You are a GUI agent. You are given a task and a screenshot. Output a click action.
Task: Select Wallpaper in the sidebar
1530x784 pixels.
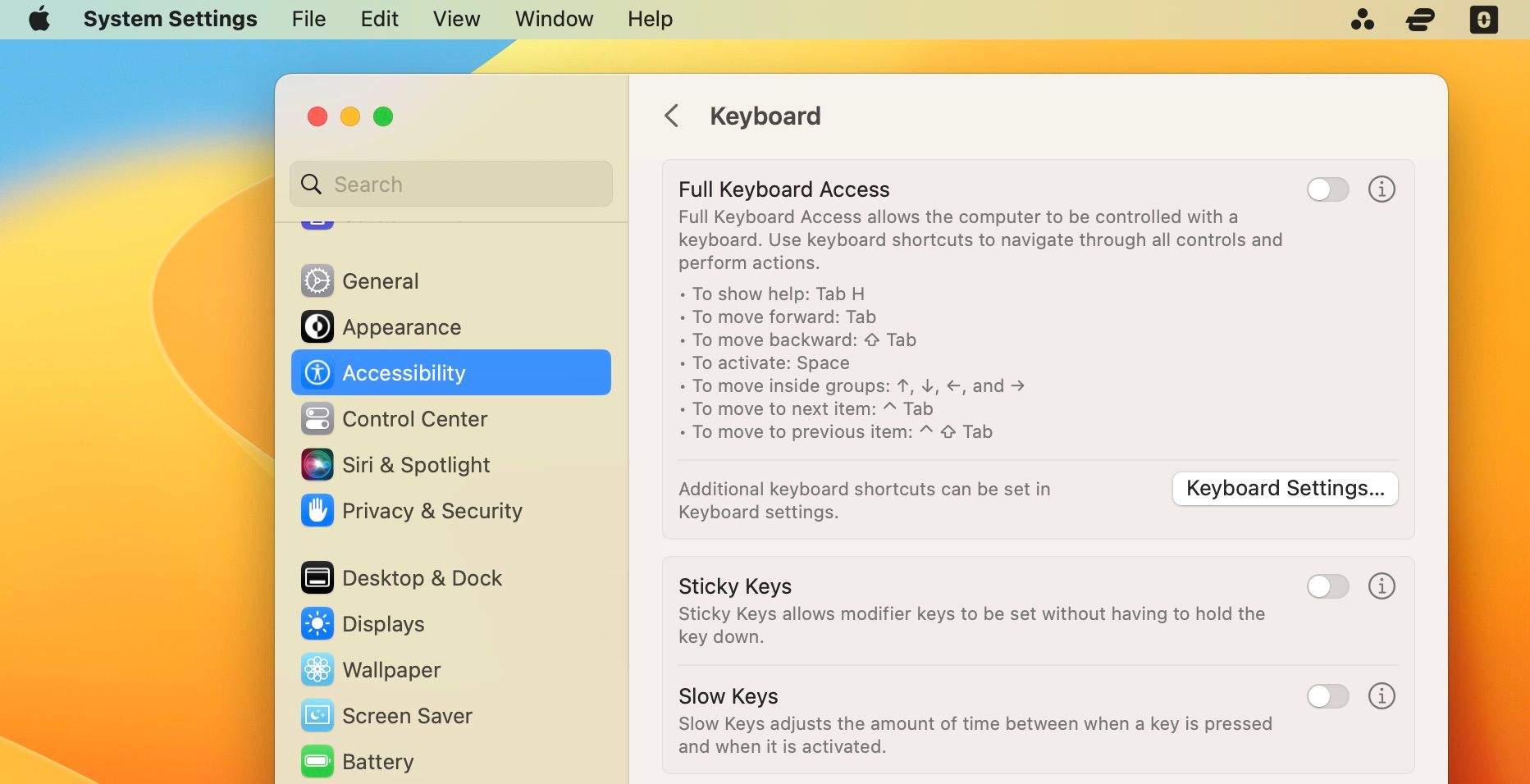tap(451, 670)
